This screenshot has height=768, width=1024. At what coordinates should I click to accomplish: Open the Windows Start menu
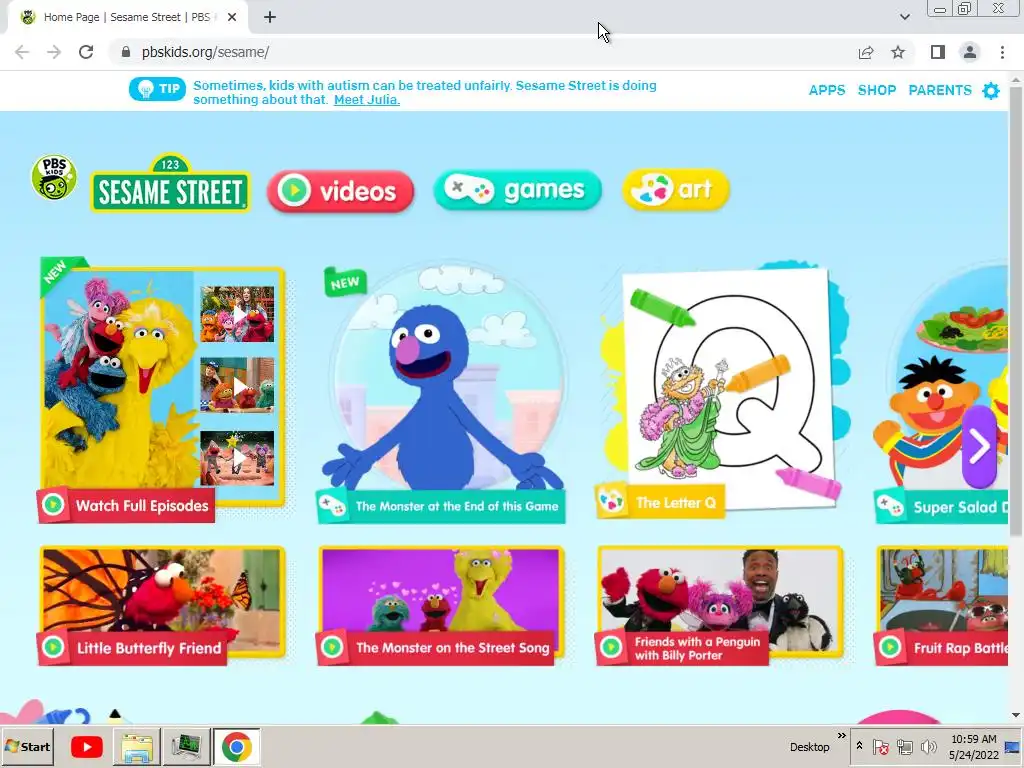coord(27,746)
